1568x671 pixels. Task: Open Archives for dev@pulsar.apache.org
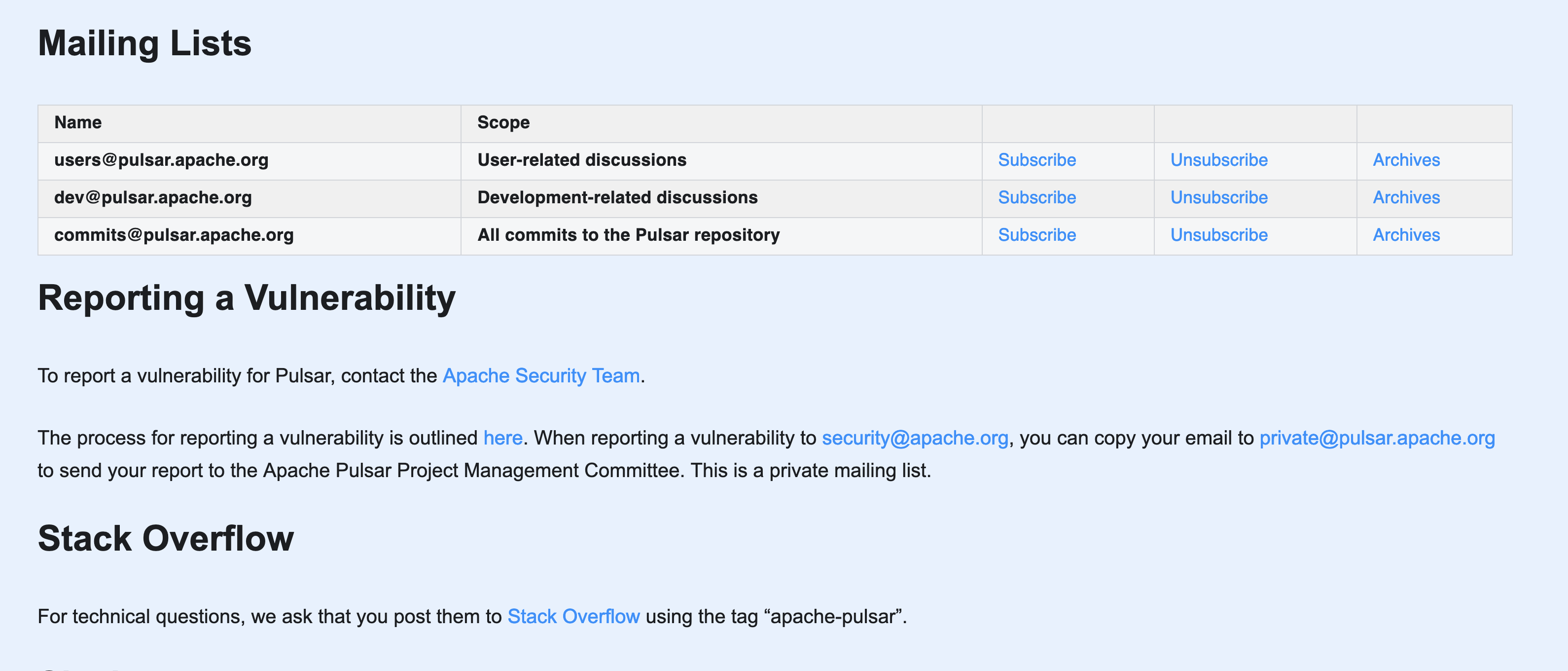click(1406, 198)
